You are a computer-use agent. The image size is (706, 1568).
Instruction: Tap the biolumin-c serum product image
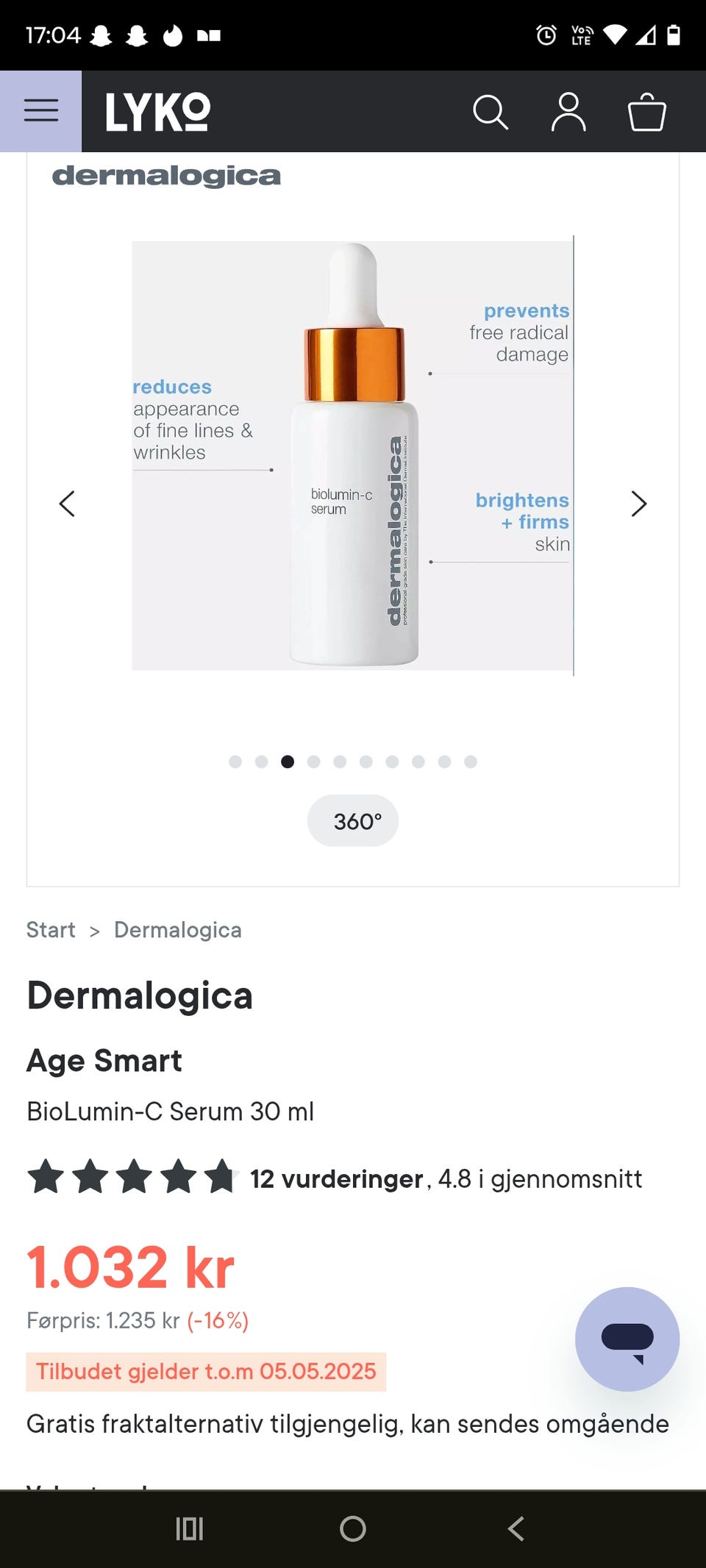353,456
